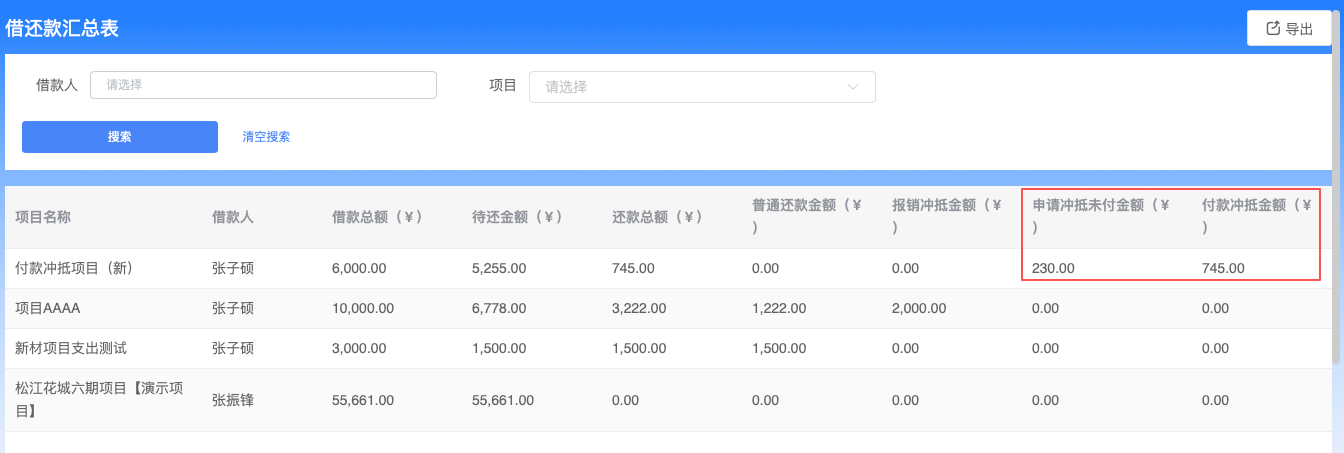Open the 项目 dropdown selector
Viewport: 1344px width, 453px height.
pyautogui.click(x=701, y=87)
